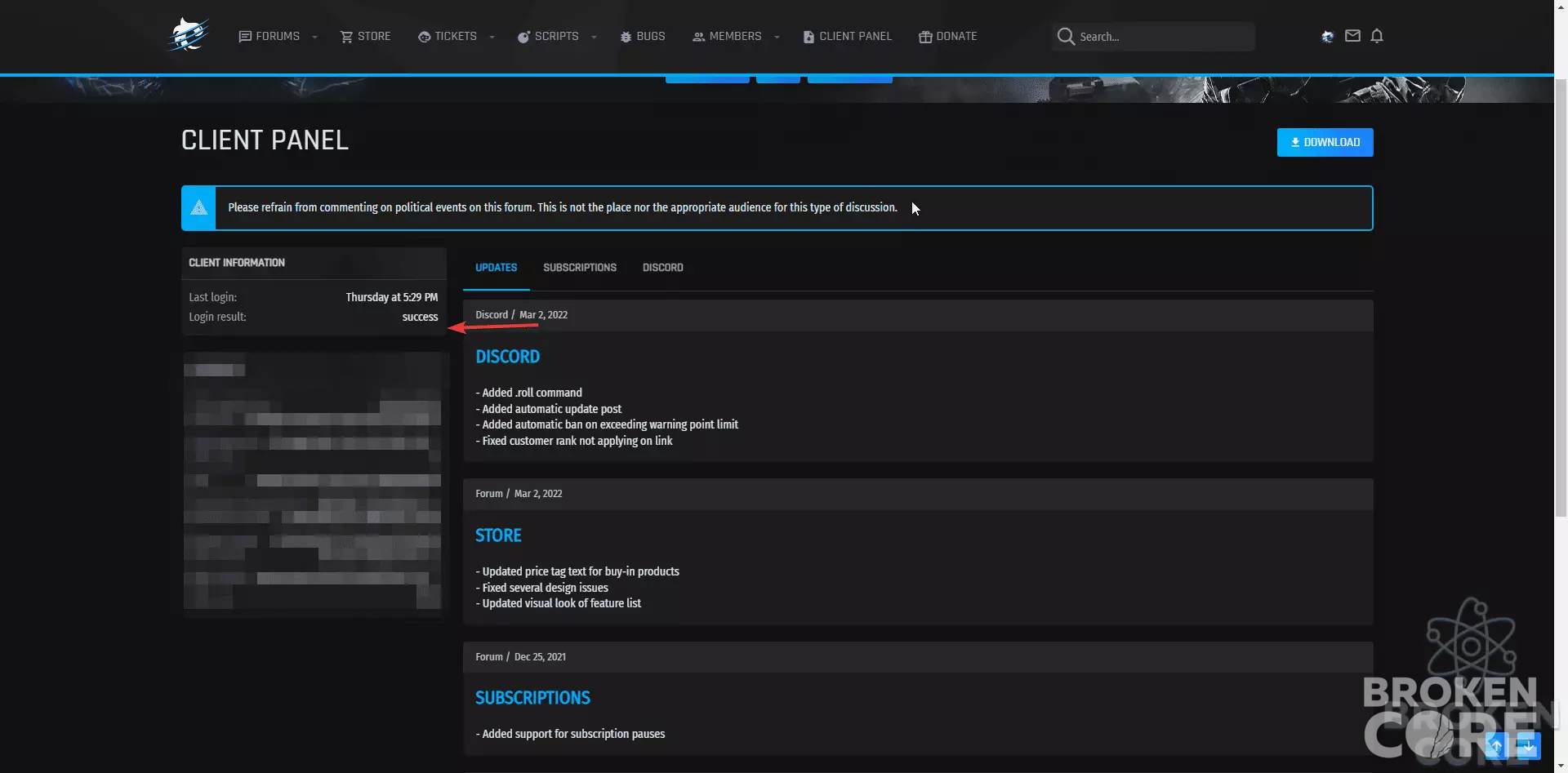Click the Store cart icon
1568x773 pixels.
coord(346,37)
